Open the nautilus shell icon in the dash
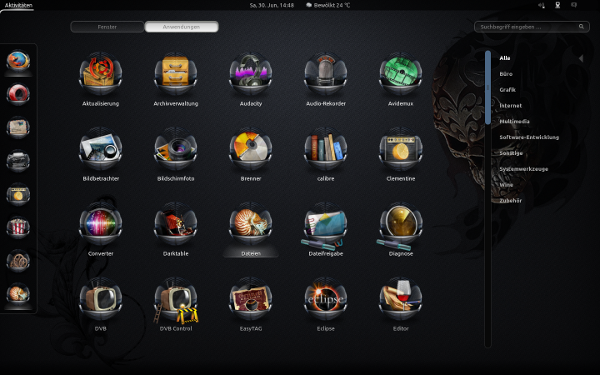 pos(18,293)
